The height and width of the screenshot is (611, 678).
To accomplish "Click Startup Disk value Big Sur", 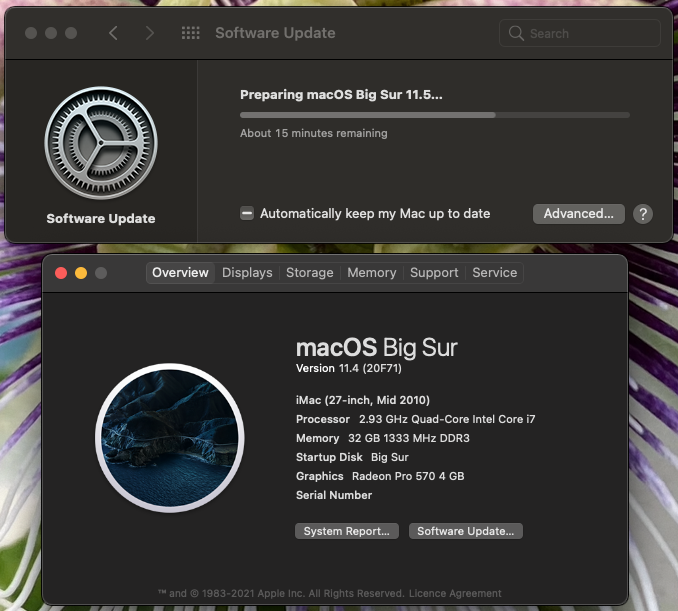I will click(x=390, y=457).
